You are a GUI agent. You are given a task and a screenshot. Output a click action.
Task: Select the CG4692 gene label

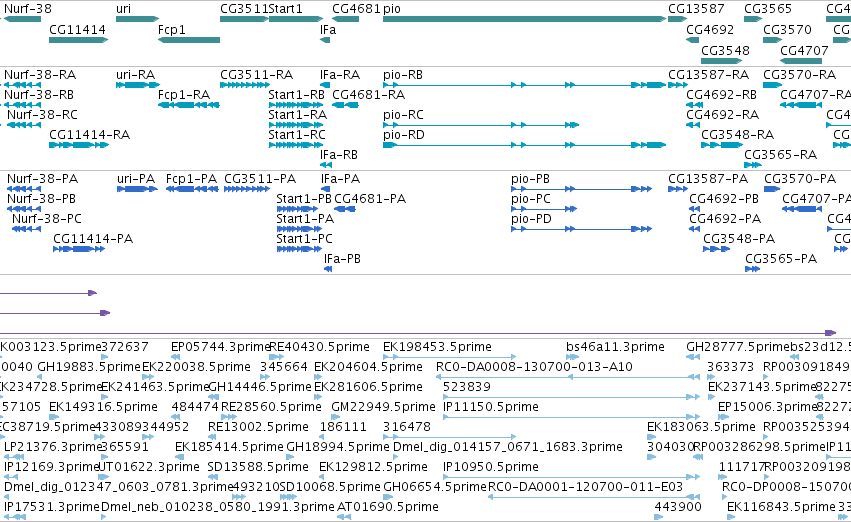click(x=710, y=29)
